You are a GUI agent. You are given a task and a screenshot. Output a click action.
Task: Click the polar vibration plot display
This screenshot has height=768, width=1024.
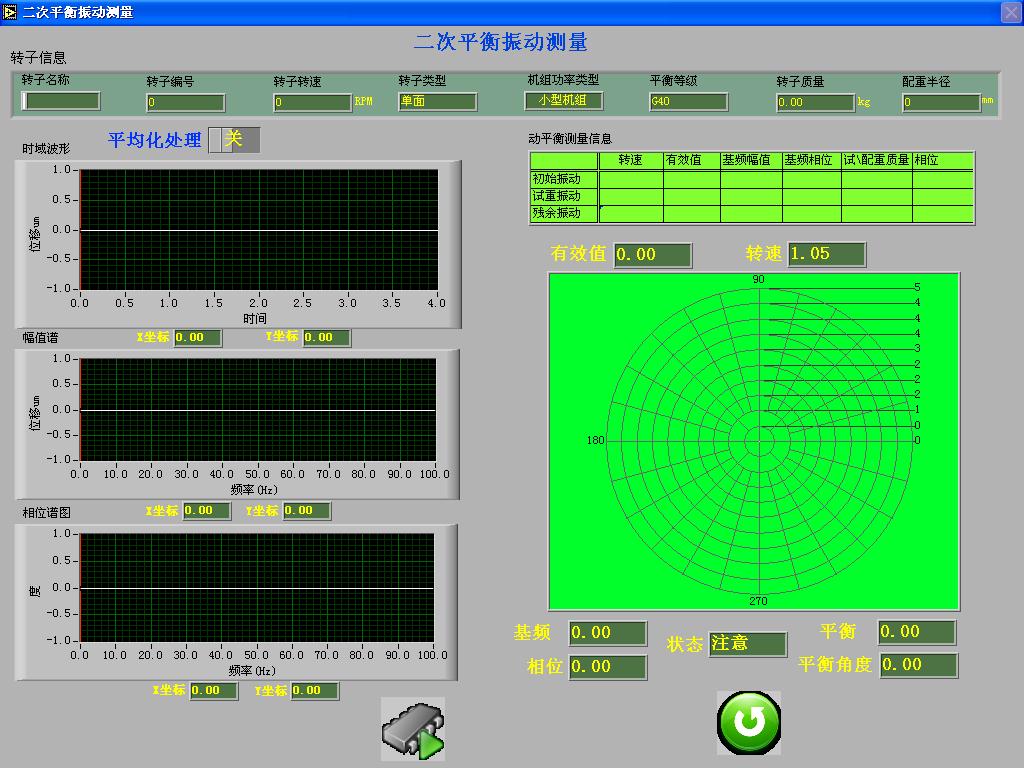point(753,440)
